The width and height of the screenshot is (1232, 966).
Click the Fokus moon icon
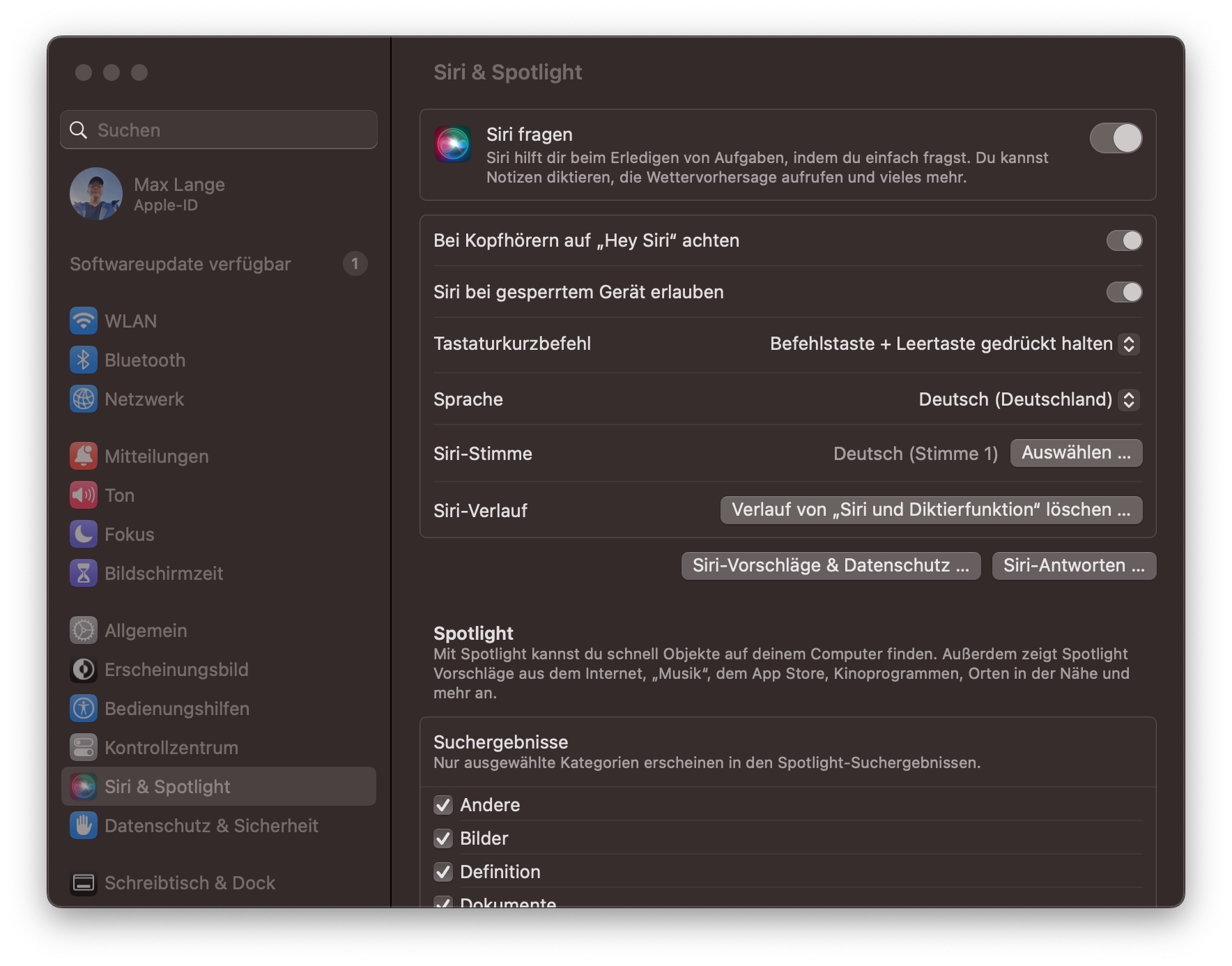[x=84, y=535]
